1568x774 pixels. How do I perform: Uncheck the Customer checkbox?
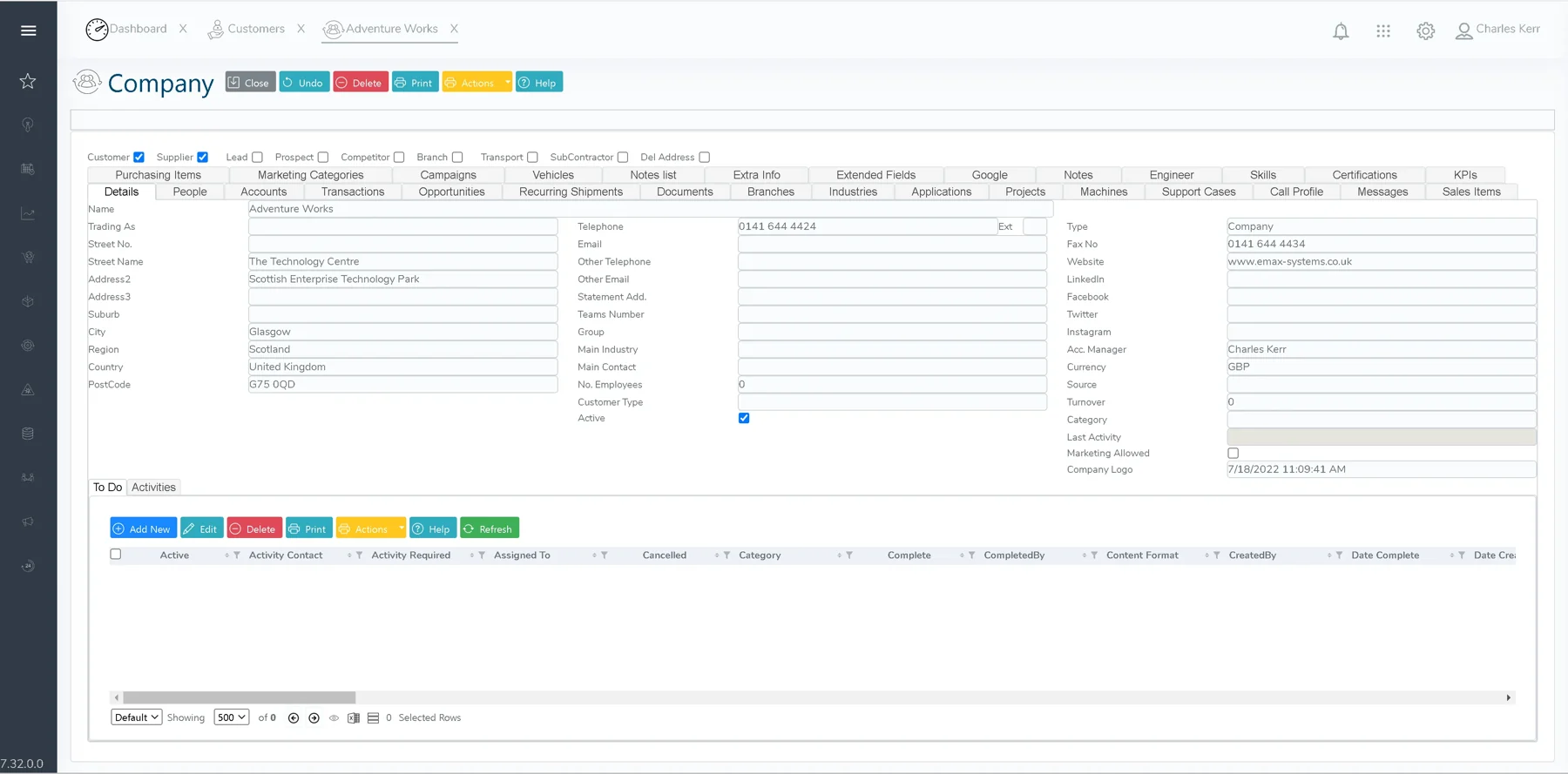click(x=139, y=158)
